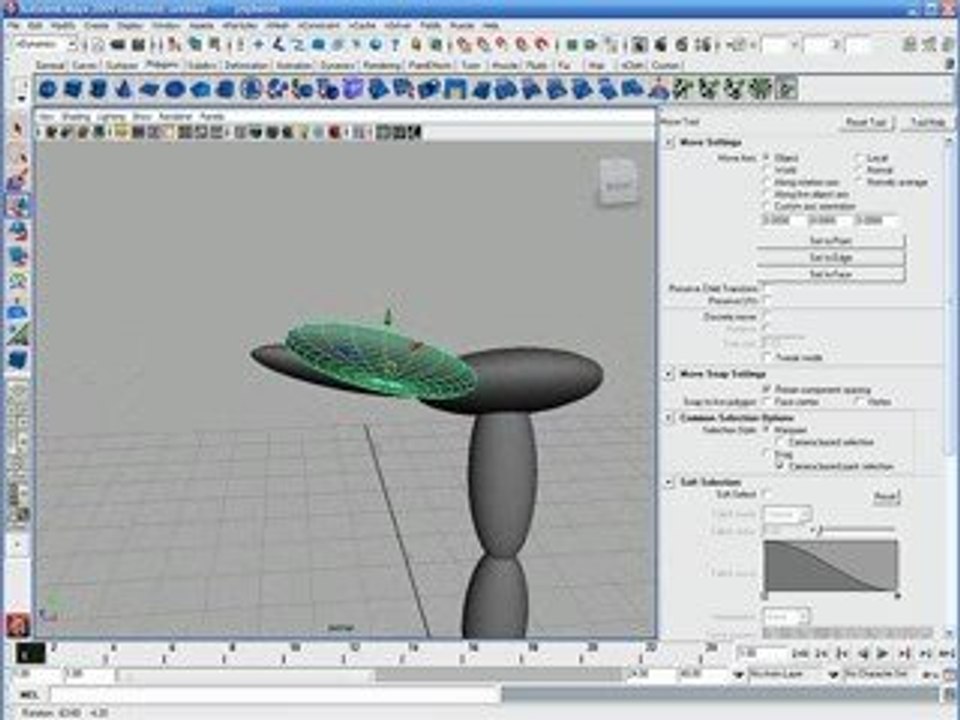Switch to the Polygons shelf tab

point(163,65)
